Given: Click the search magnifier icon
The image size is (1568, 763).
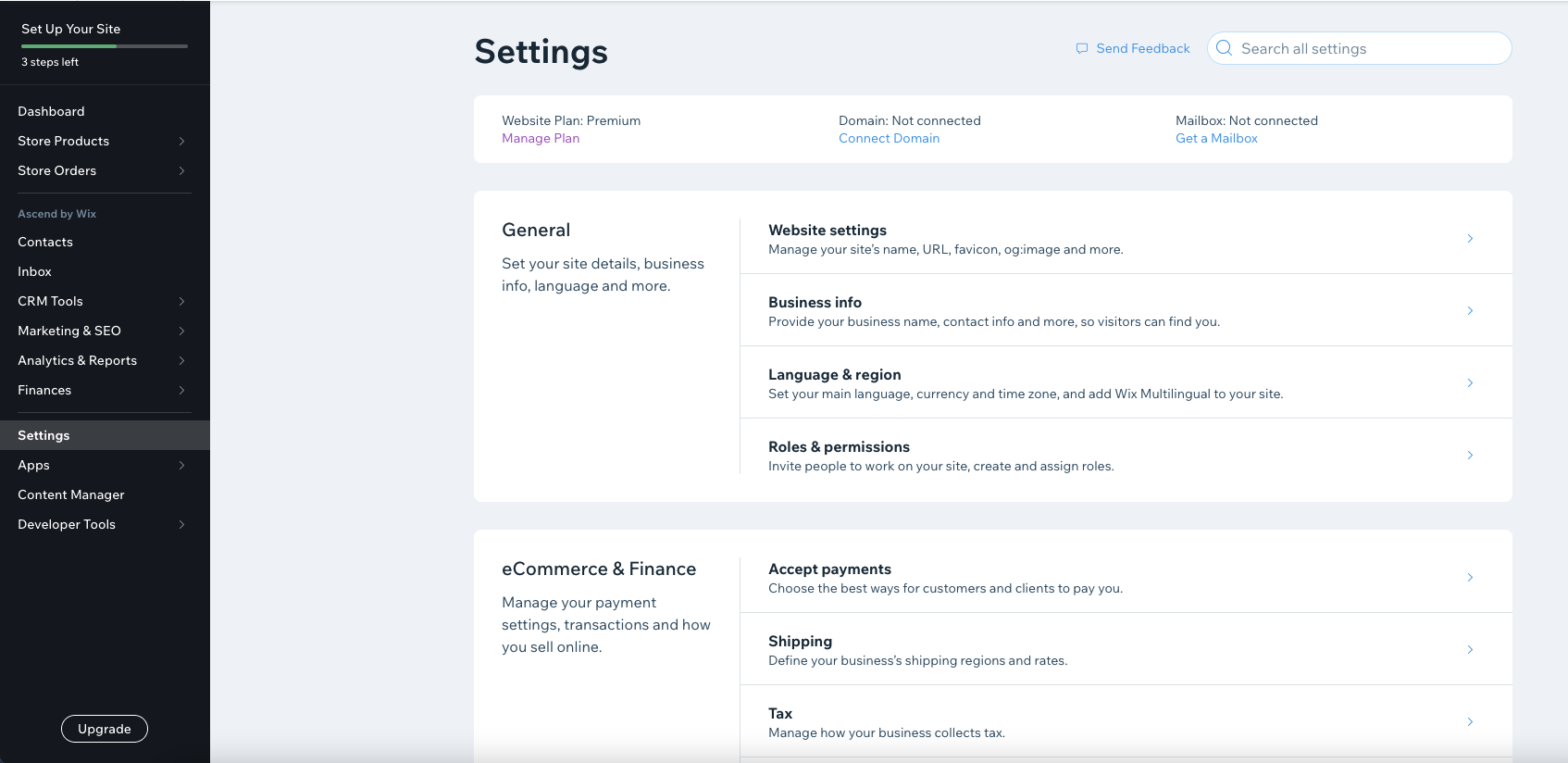Looking at the screenshot, I should [x=1224, y=48].
